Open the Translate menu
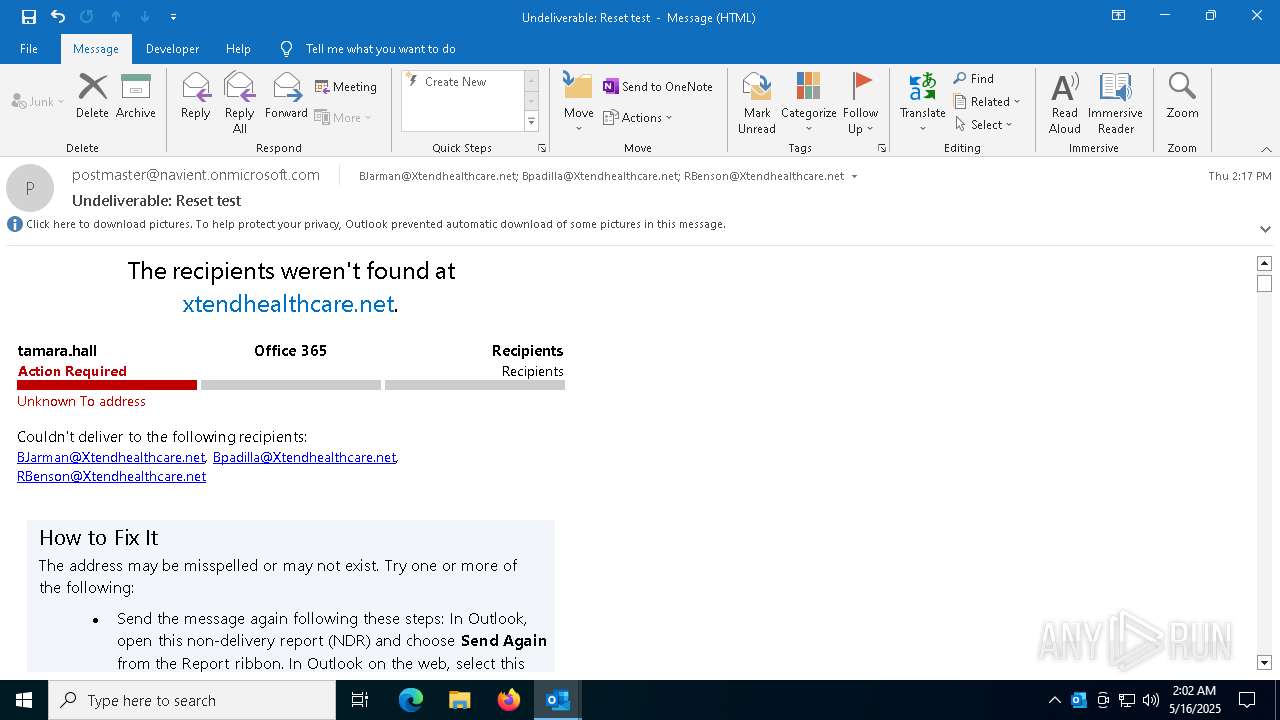This screenshot has width=1280, height=720. (922, 102)
